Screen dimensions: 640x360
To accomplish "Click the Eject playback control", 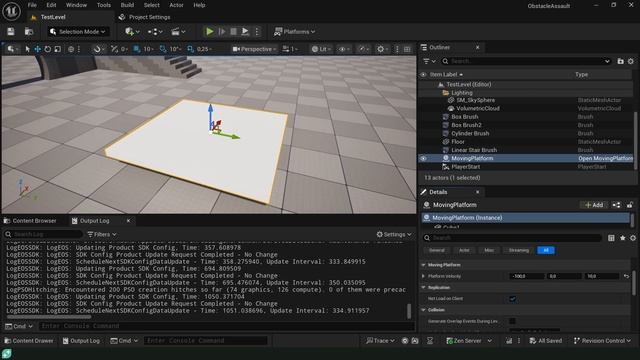I will click(x=245, y=31).
